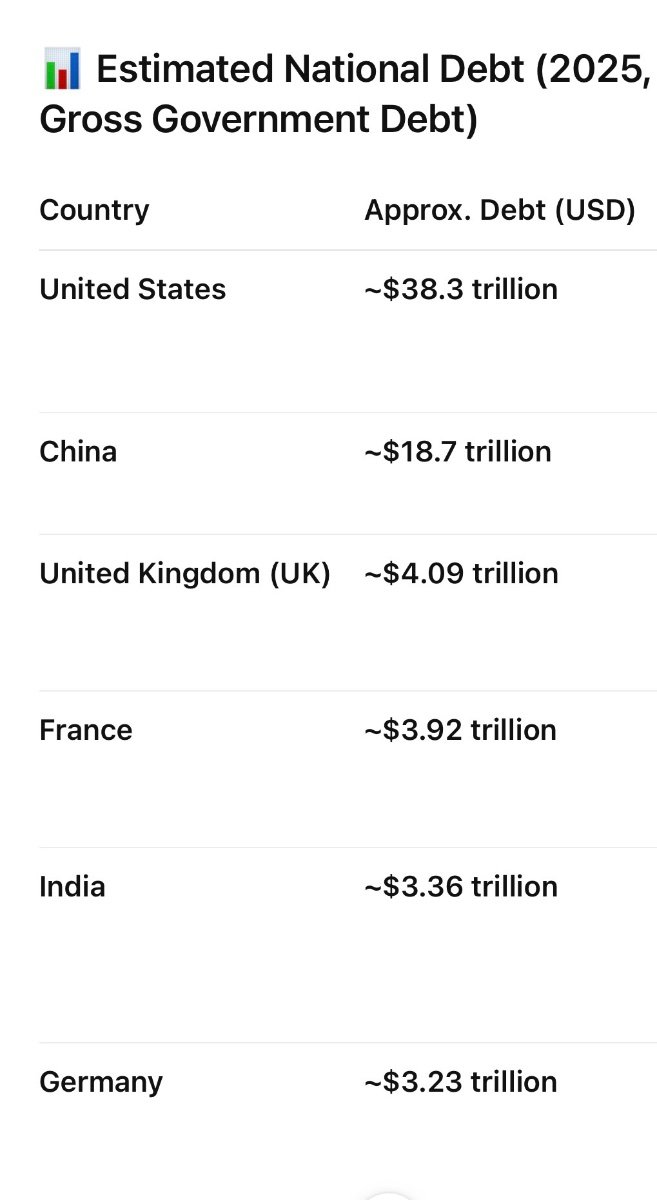Screen dimensions: 657x1200
Task: Select the Approx. Debt (USD) column header
Action: (499, 210)
